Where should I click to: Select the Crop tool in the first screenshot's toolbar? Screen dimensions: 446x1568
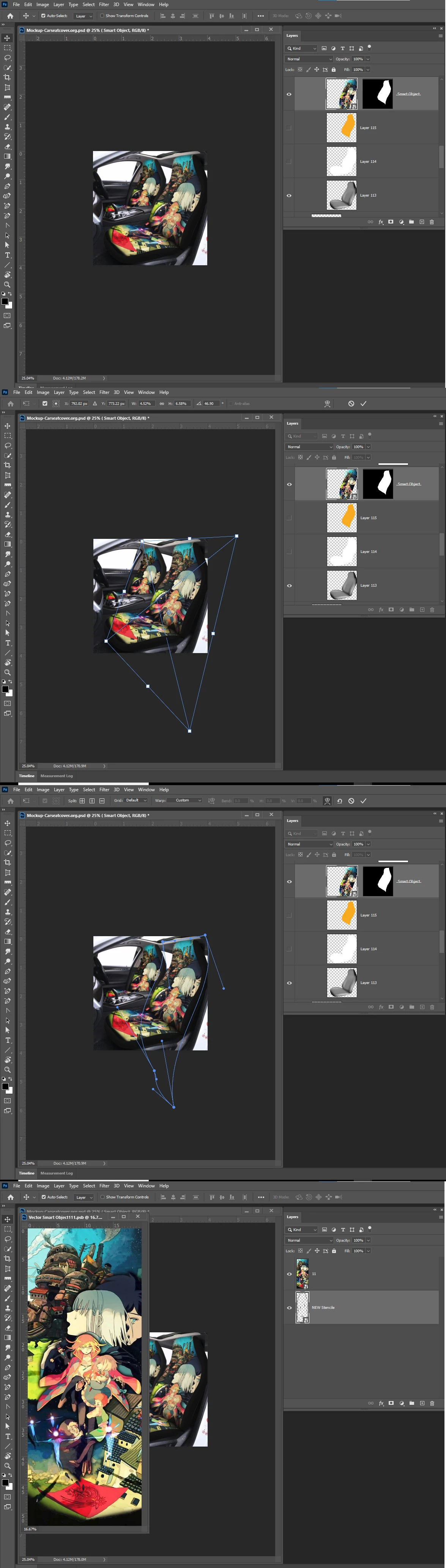point(7,77)
